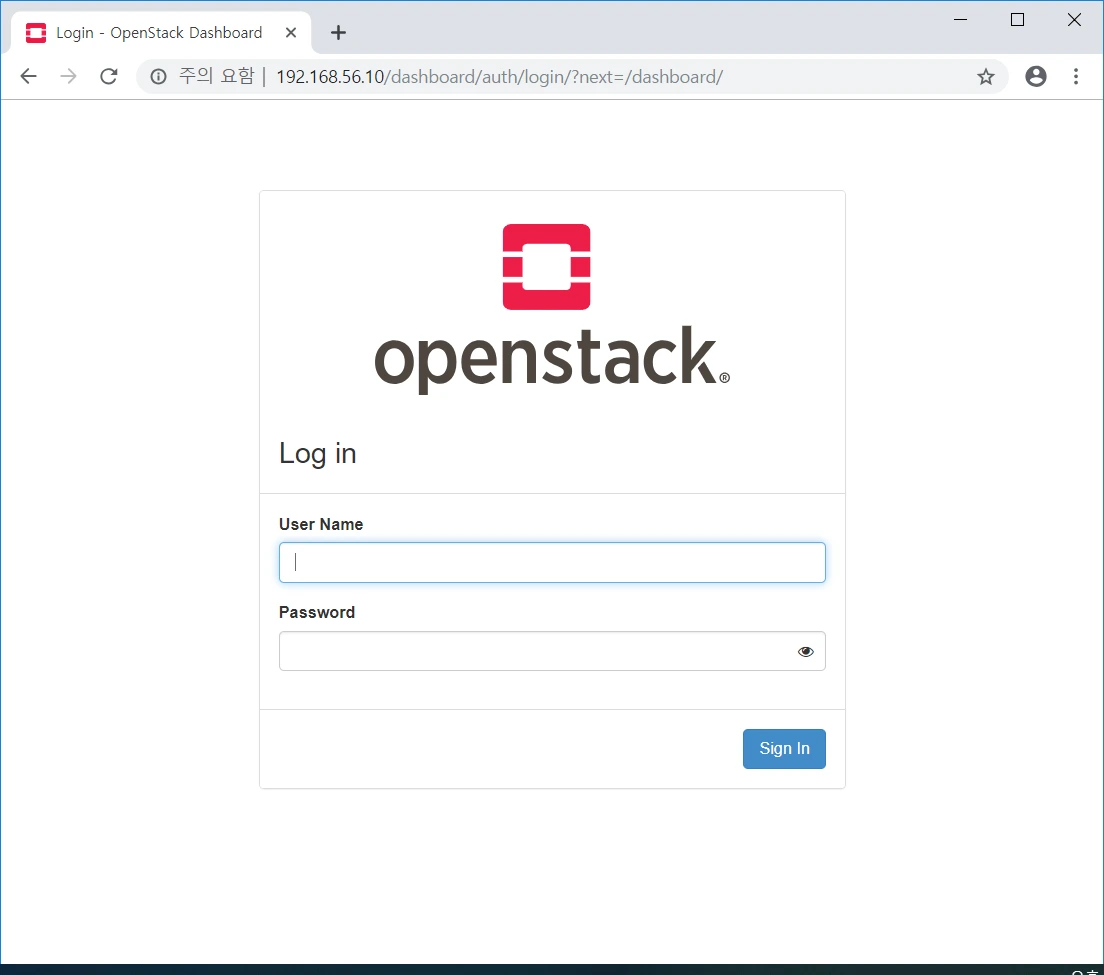1104x975 pixels.
Task: Open a new tab with the plus button
Action: click(x=338, y=32)
